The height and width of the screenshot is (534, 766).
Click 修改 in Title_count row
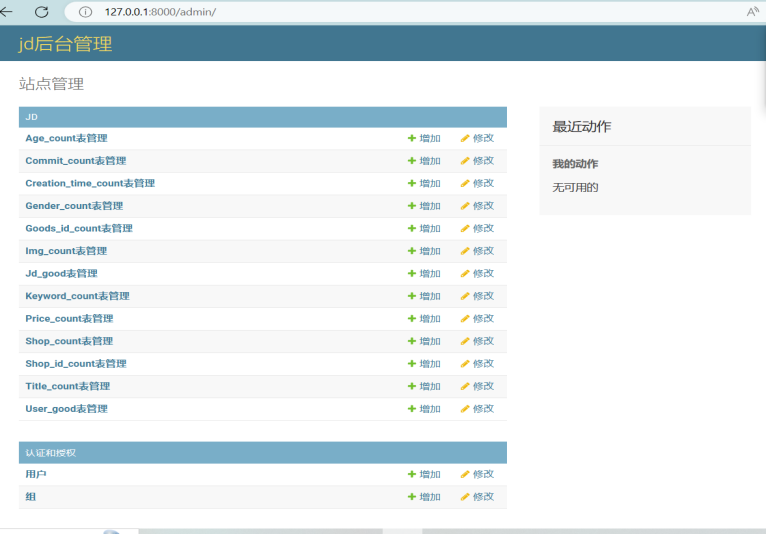point(477,386)
